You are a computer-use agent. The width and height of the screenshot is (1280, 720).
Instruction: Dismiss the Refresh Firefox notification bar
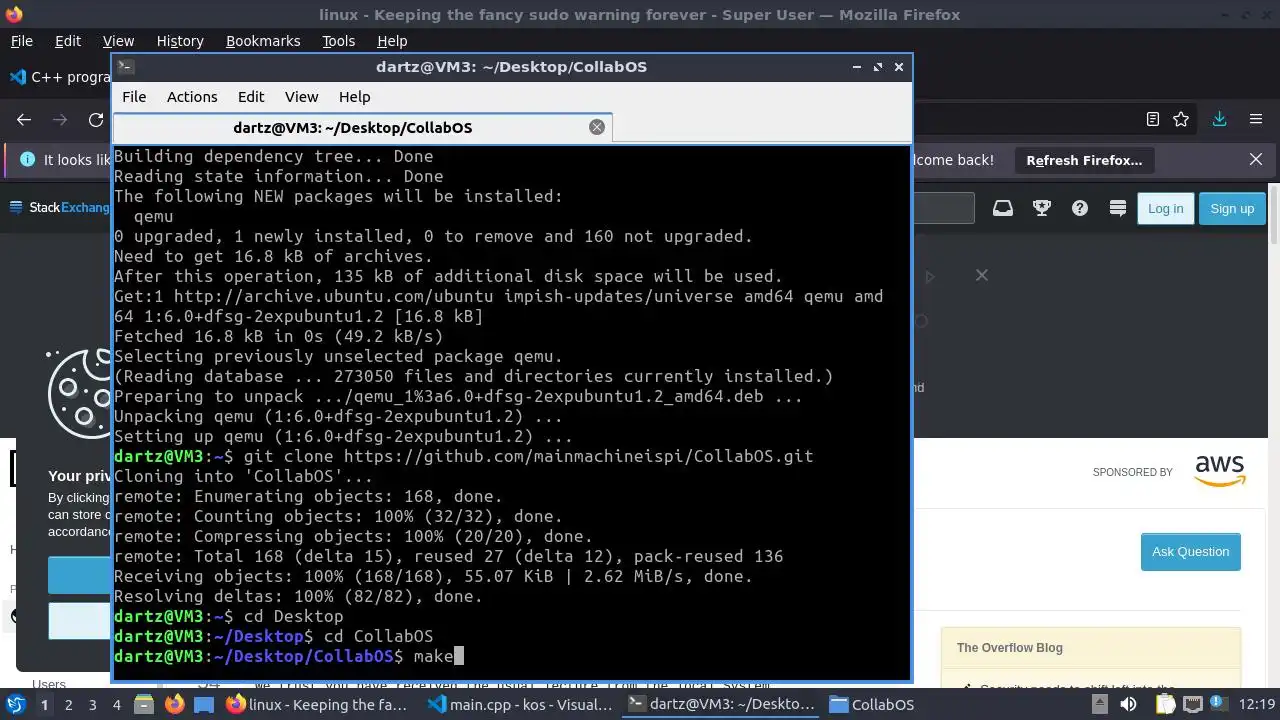(1256, 160)
